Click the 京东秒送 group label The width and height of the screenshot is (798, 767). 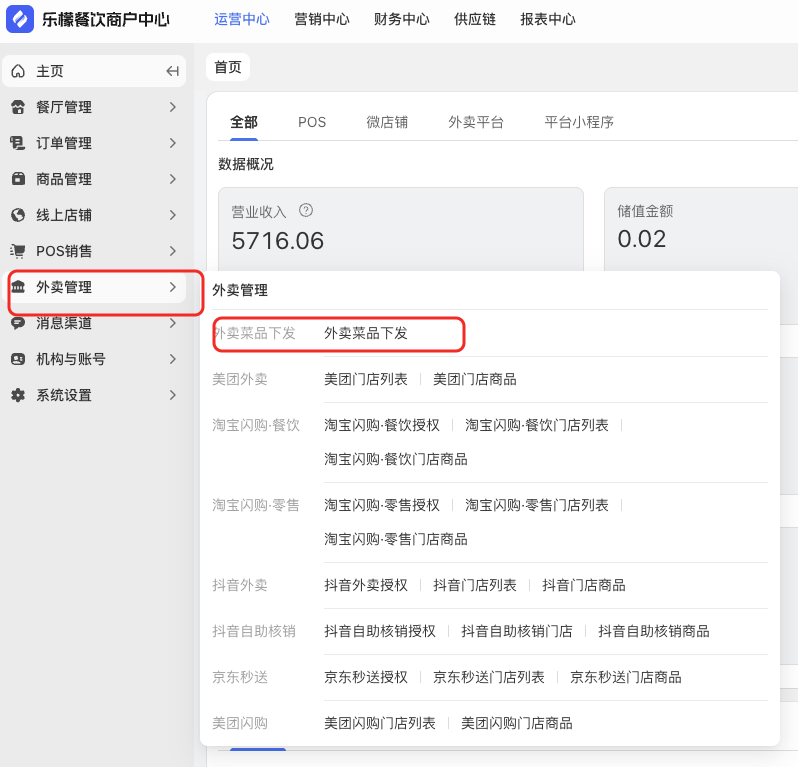(240, 677)
